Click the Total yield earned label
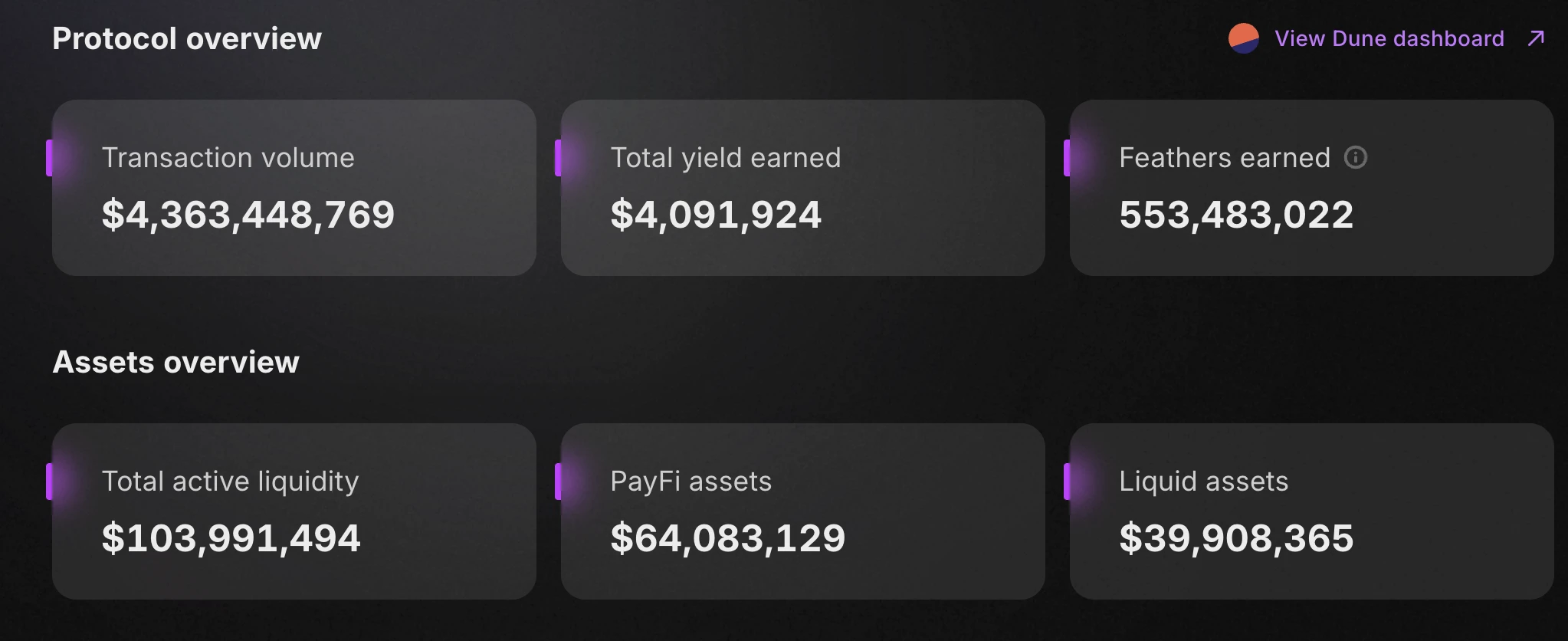 coord(725,157)
